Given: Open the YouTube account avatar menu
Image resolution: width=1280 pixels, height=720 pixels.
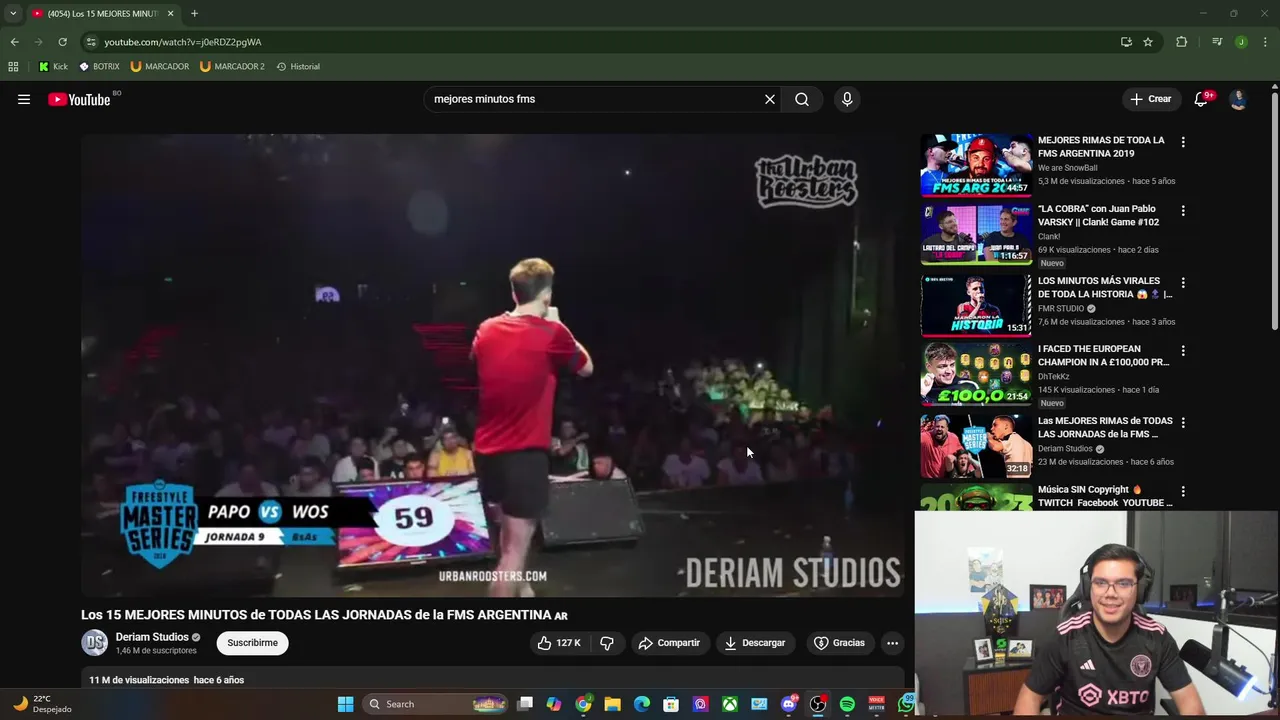Looking at the screenshot, I should tap(1238, 99).
